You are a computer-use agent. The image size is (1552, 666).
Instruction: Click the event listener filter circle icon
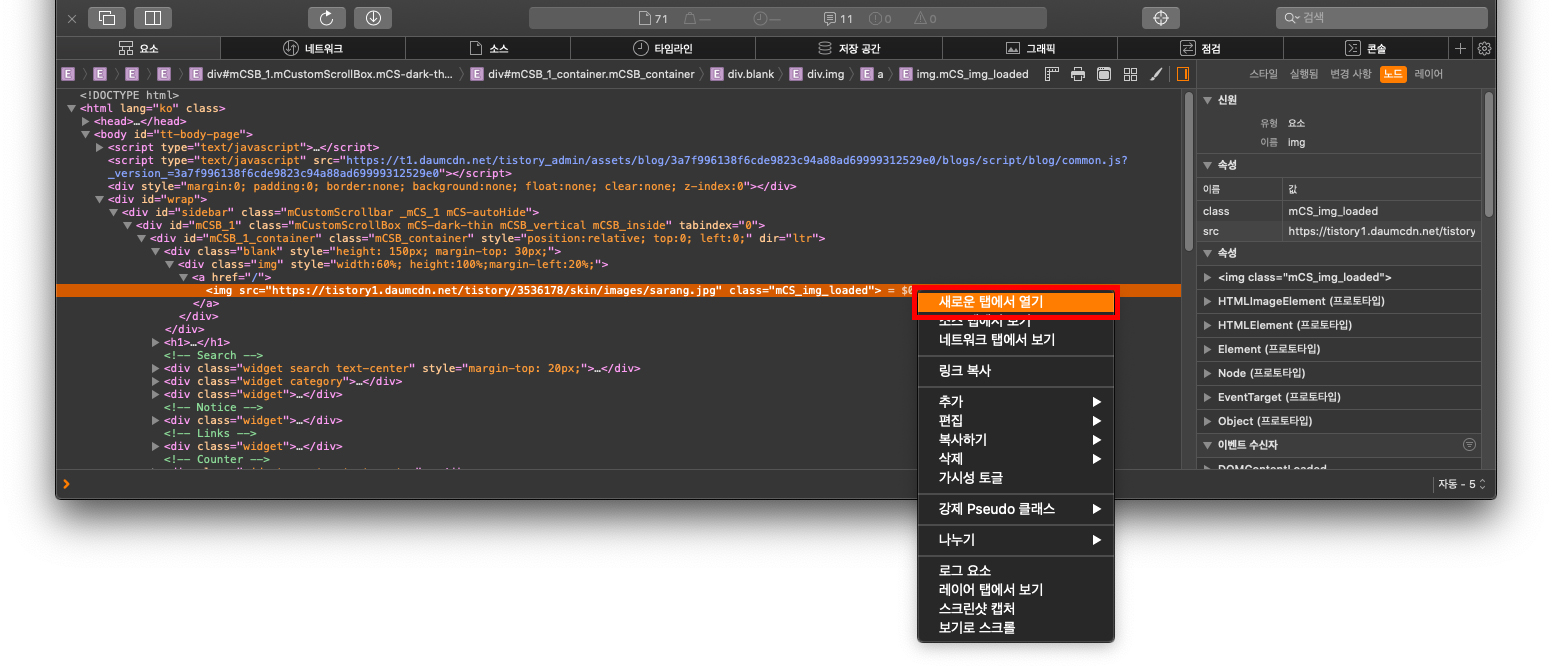[1469, 444]
